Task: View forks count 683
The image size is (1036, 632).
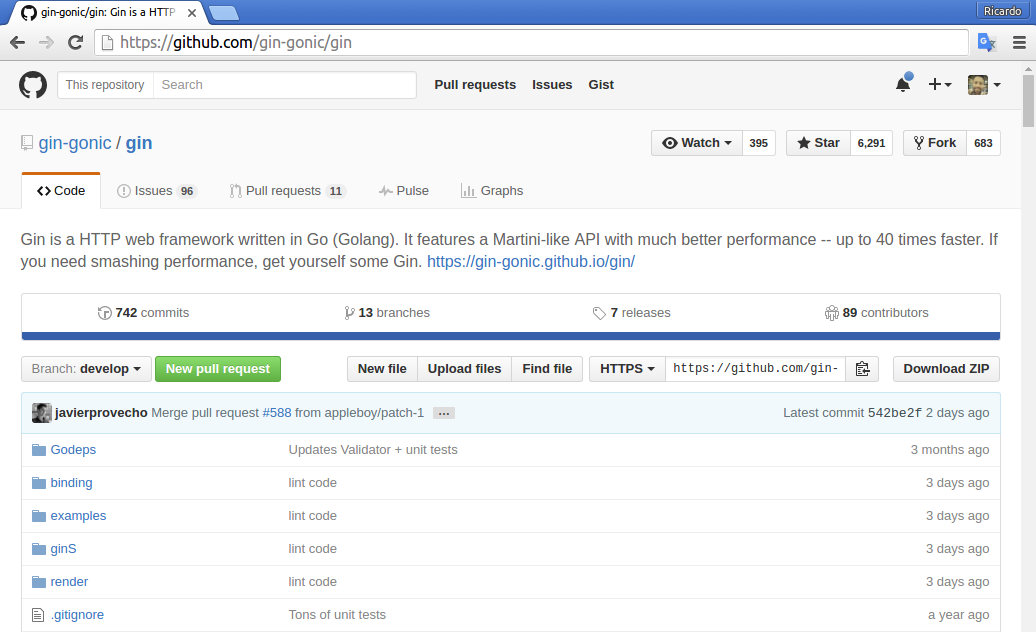Action: coord(983,143)
